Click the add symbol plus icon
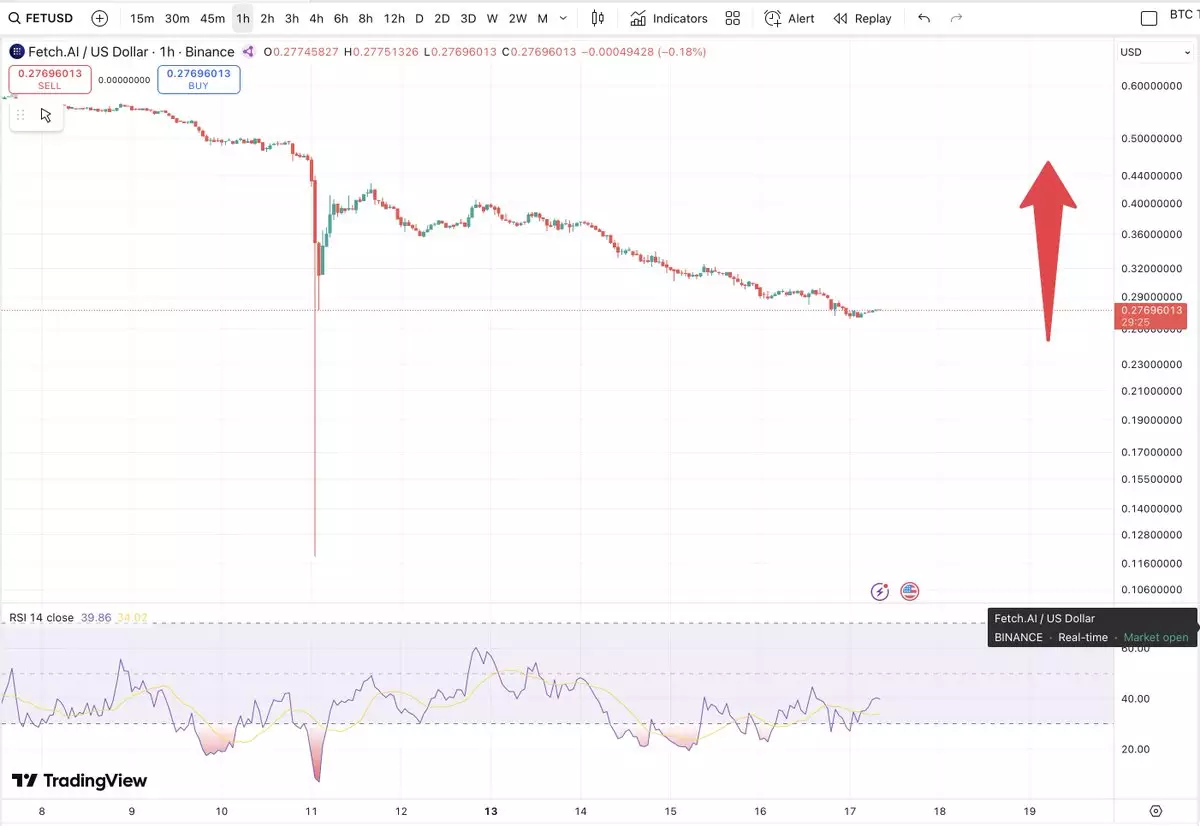Viewport: 1200px width, 826px height. (100, 18)
